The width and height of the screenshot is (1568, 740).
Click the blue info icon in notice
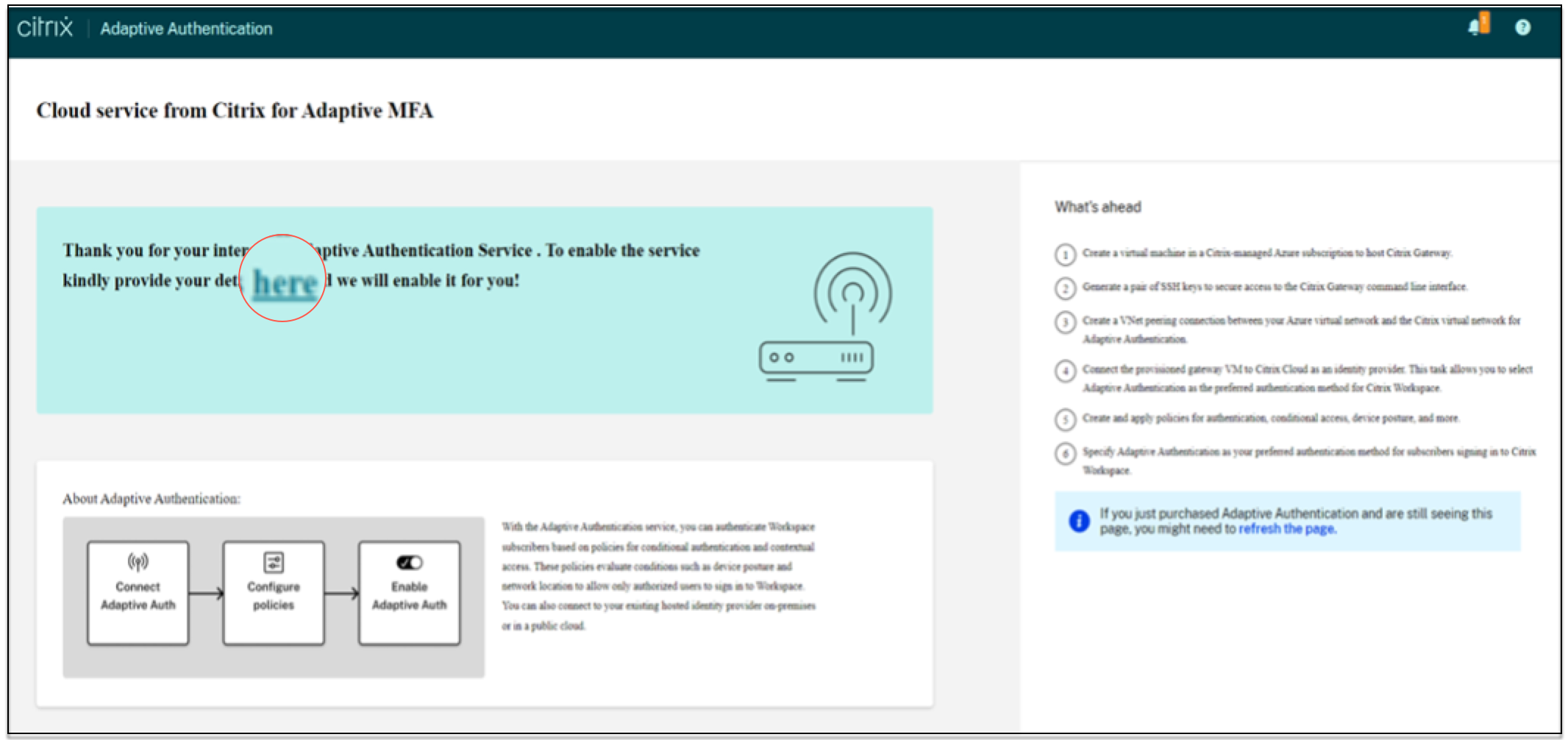coord(1079,521)
